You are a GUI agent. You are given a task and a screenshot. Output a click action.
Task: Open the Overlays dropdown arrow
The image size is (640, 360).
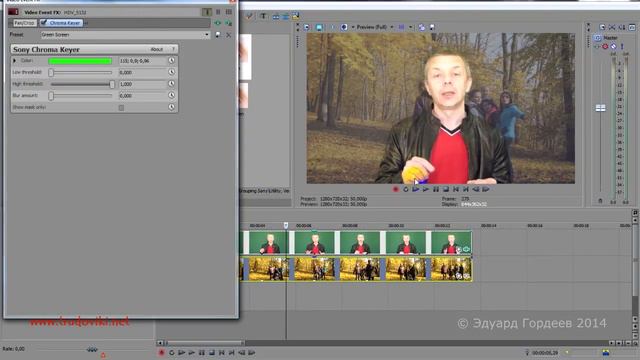(x=411, y=27)
